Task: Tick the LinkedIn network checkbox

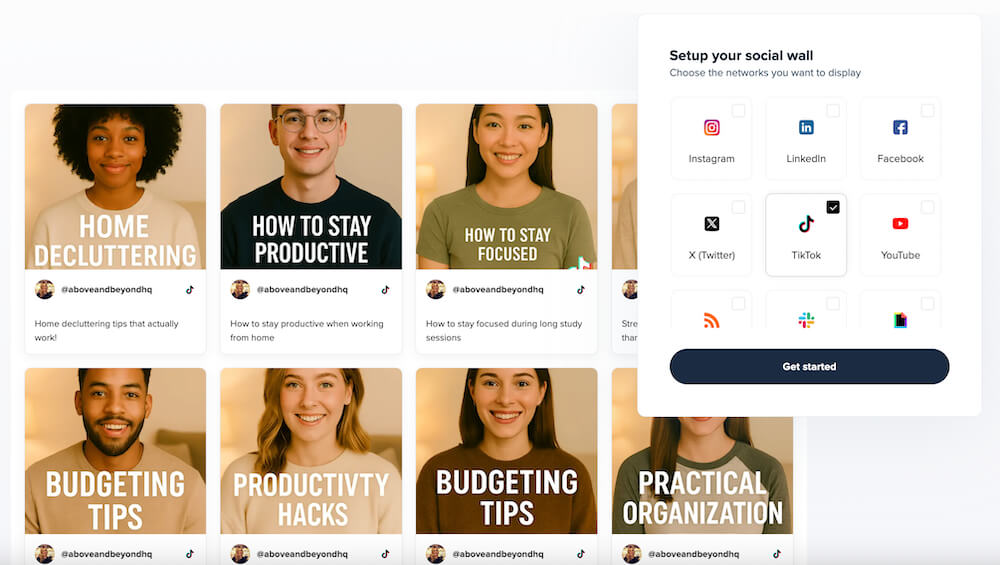Action: pyautogui.click(x=833, y=111)
